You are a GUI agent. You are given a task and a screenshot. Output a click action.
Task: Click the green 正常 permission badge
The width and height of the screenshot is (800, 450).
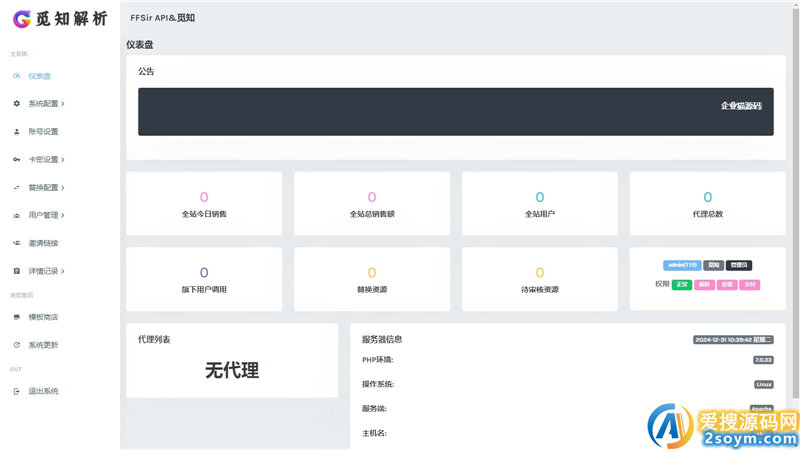click(x=681, y=285)
